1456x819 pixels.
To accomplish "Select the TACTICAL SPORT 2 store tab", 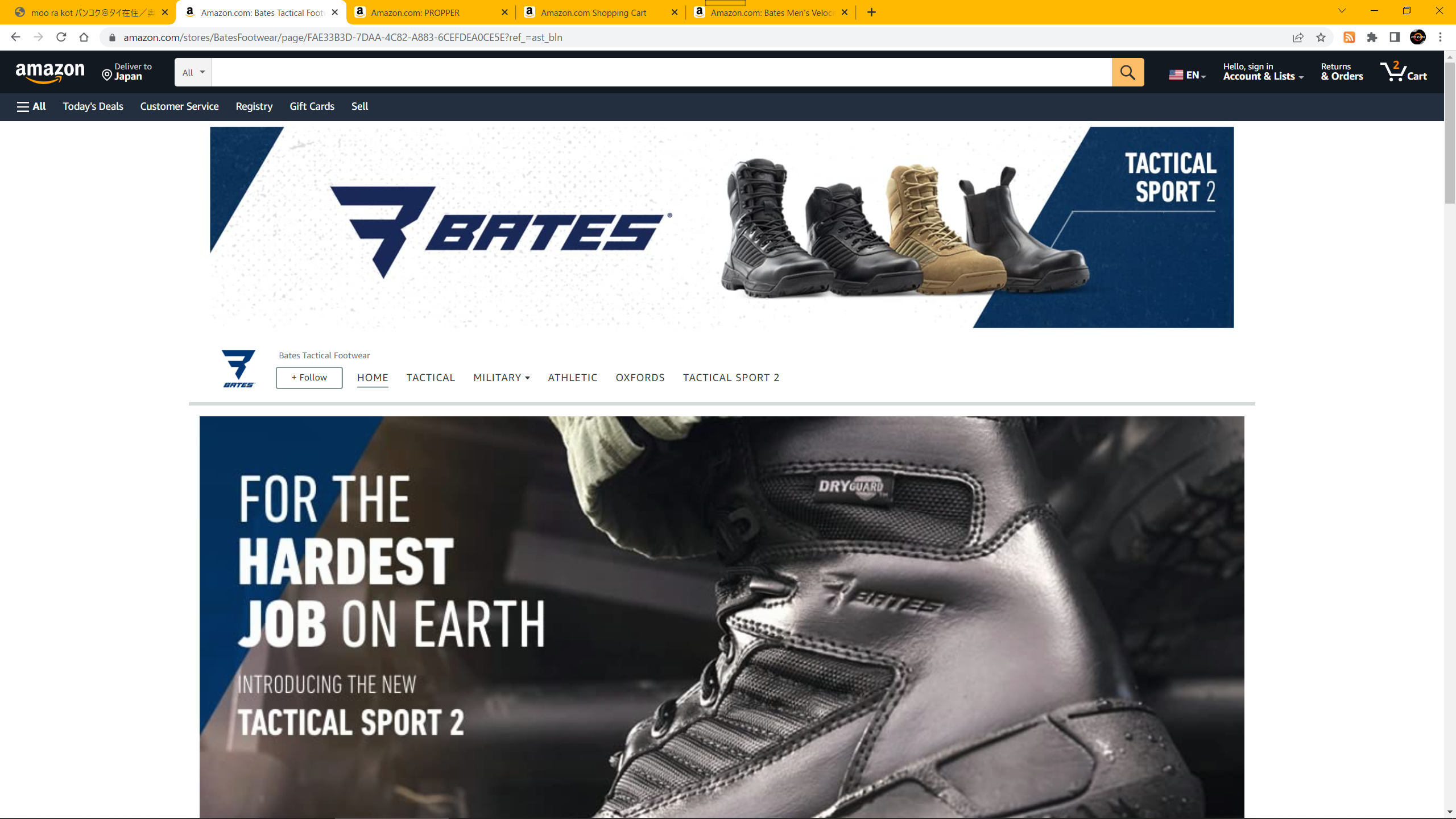I will pos(731,378).
